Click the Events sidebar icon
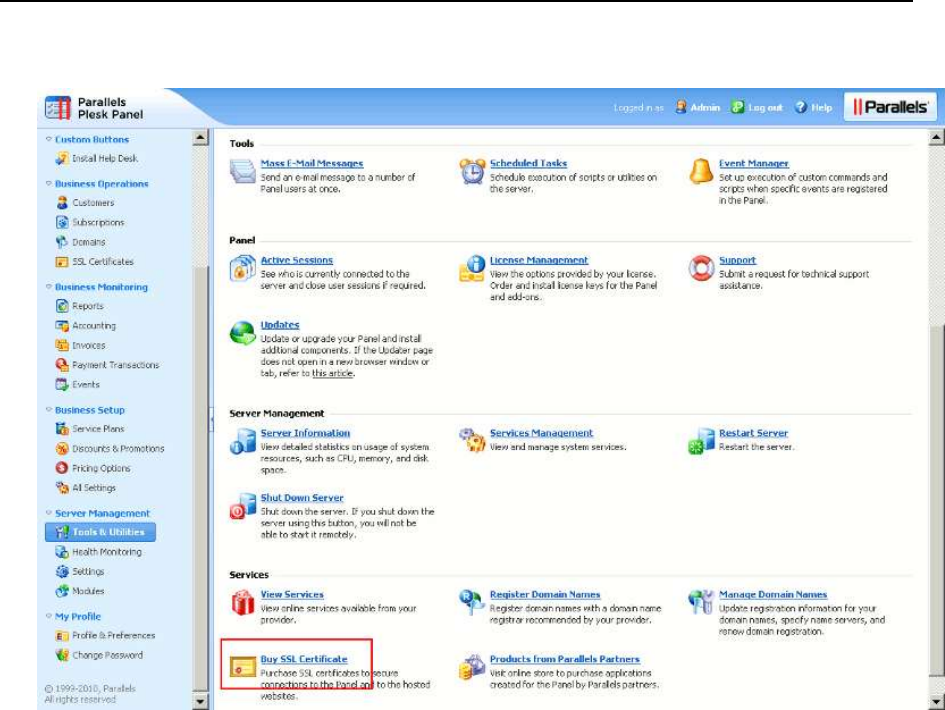The image size is (945, 710). pos(62,384)
